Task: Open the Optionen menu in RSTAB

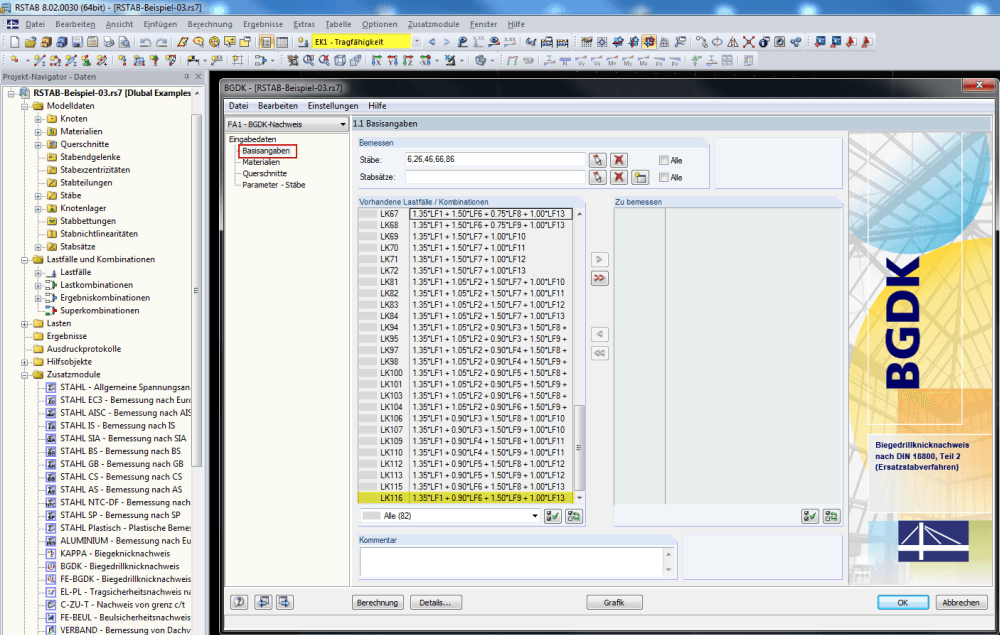Action: 379,24
